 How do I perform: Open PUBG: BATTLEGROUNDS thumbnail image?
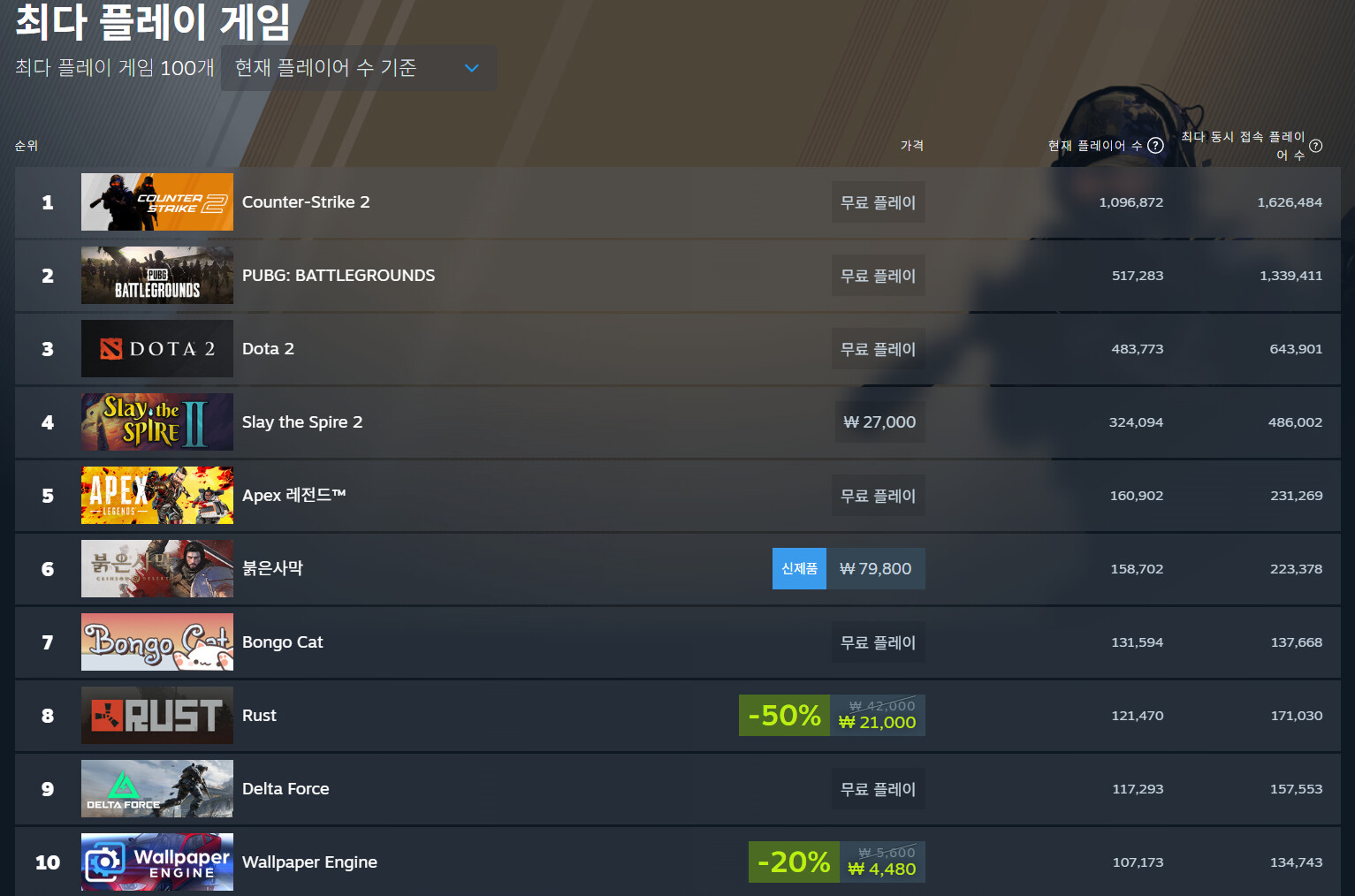click(x=157, y=276)
